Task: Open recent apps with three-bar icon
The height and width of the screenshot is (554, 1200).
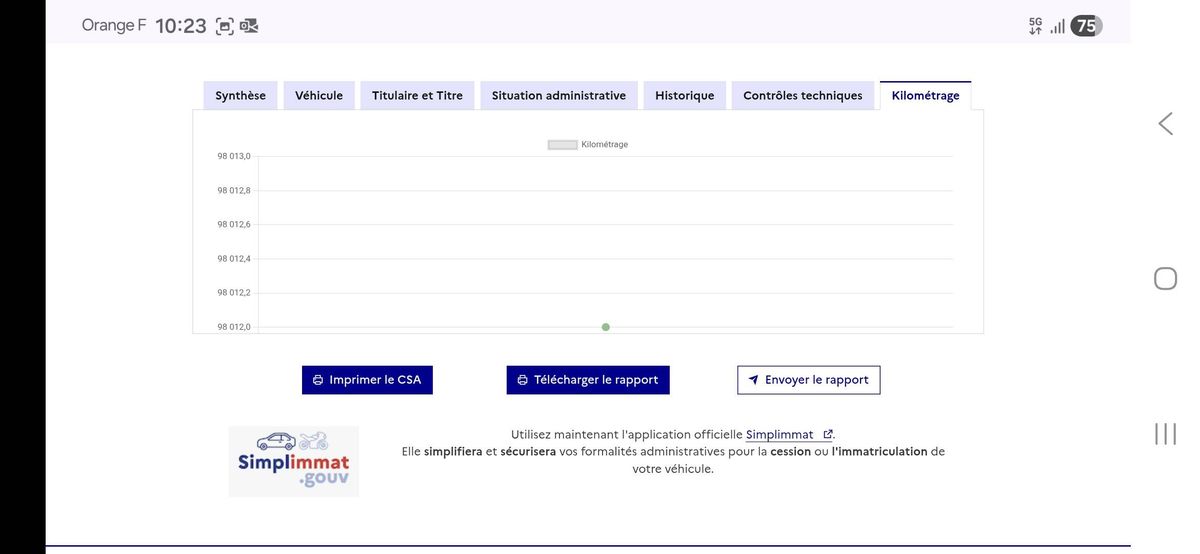Action: [x=1165, y=434]
